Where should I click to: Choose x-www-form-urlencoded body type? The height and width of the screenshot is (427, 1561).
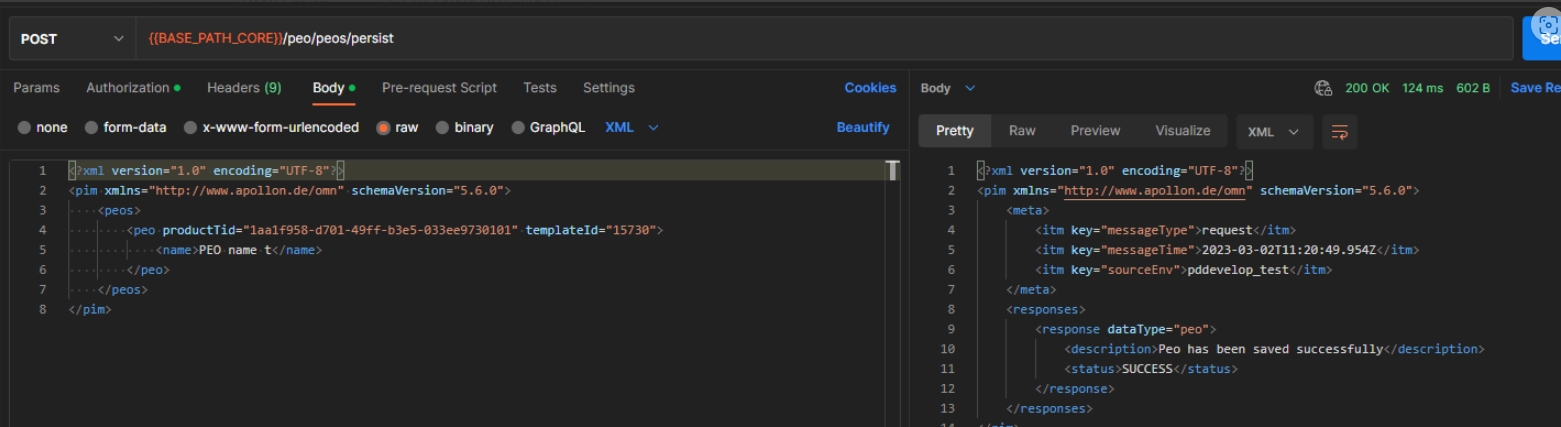[191, 127]
